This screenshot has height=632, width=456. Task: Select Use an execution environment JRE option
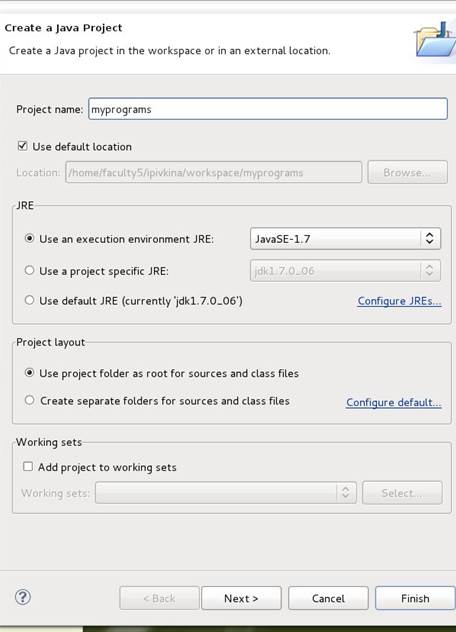point(29,238)
